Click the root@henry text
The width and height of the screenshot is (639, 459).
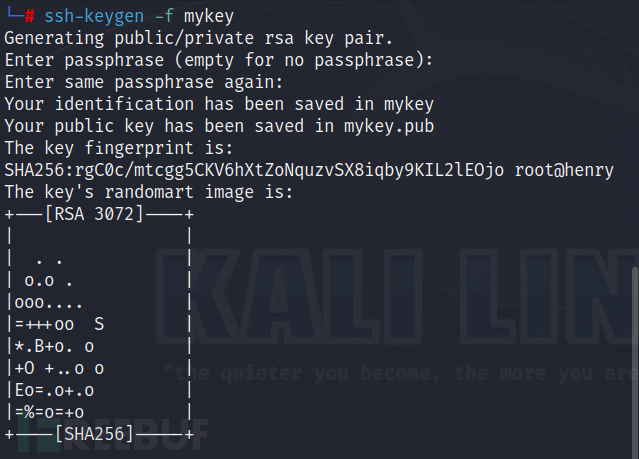(564, 170)
